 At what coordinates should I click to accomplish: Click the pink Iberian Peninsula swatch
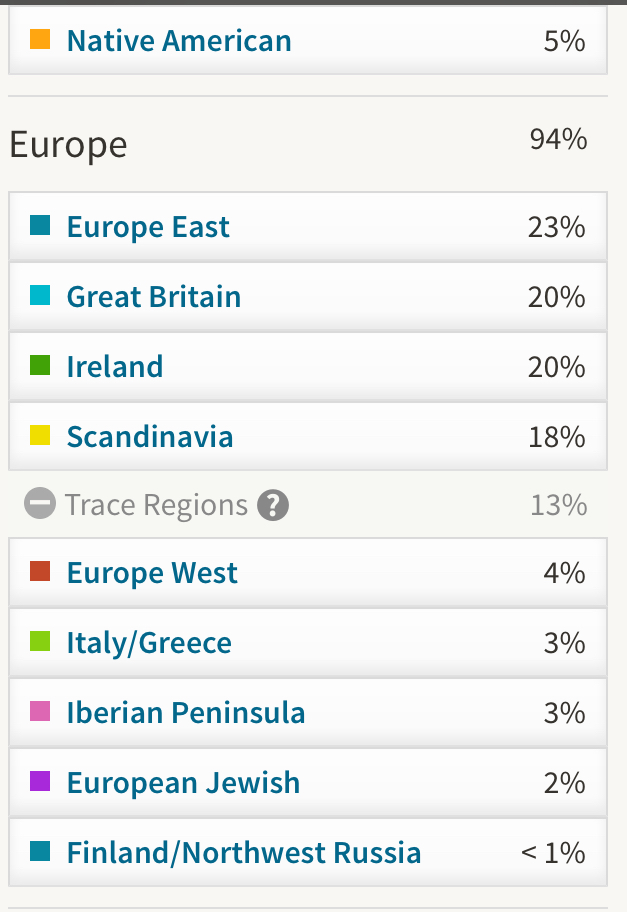[x=40, y=711]
